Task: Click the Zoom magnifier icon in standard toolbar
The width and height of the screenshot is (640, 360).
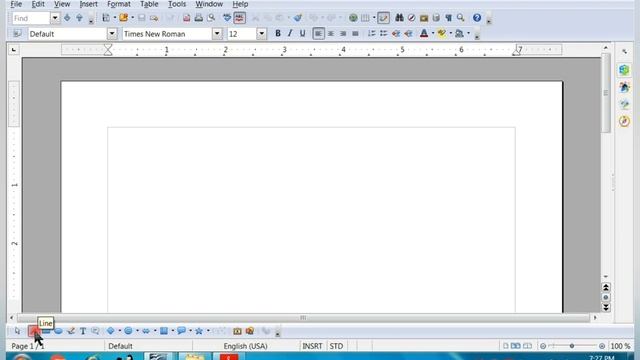Action: tap(460, 18)
